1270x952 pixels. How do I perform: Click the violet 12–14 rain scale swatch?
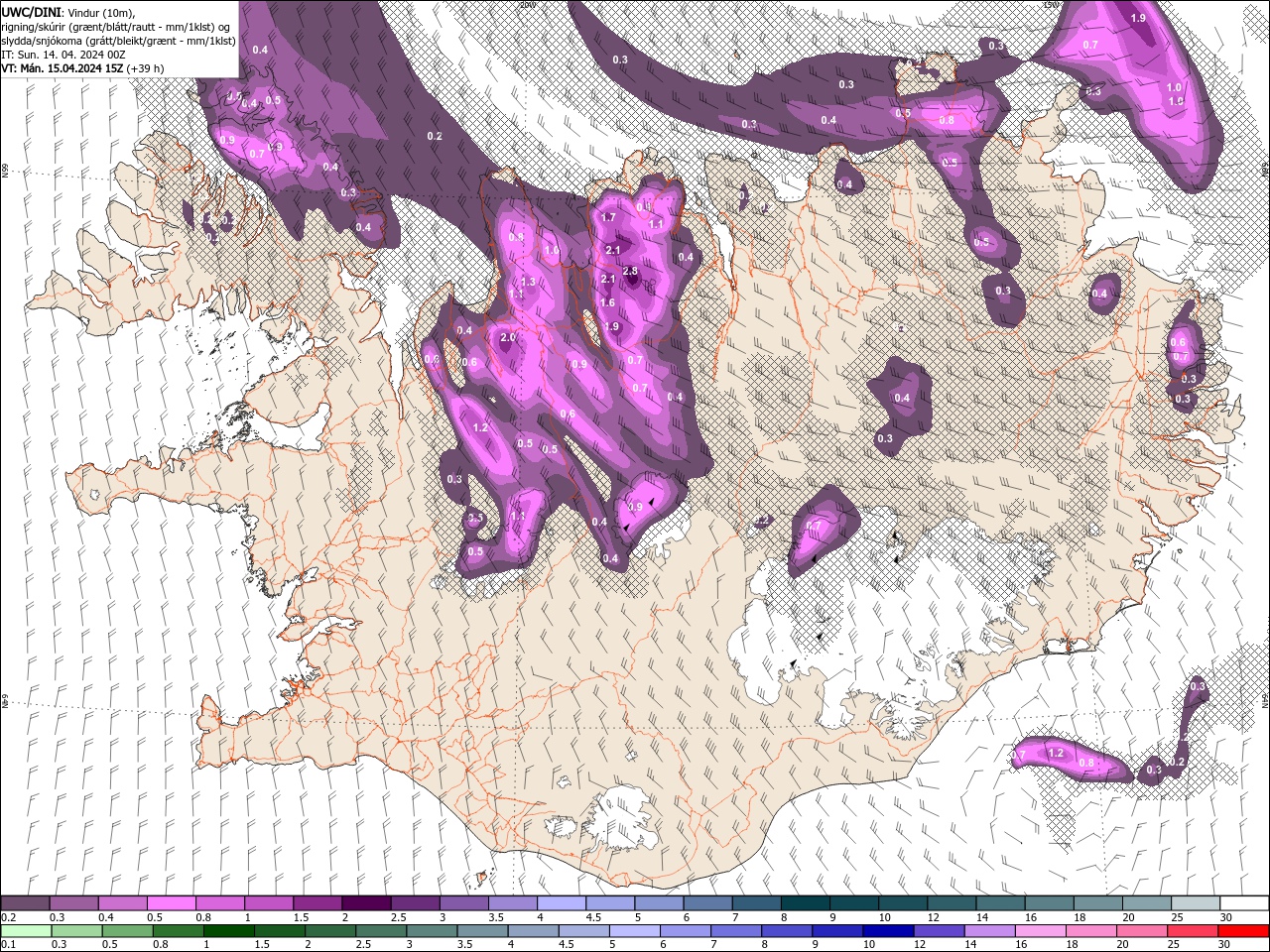coord(938,931)
